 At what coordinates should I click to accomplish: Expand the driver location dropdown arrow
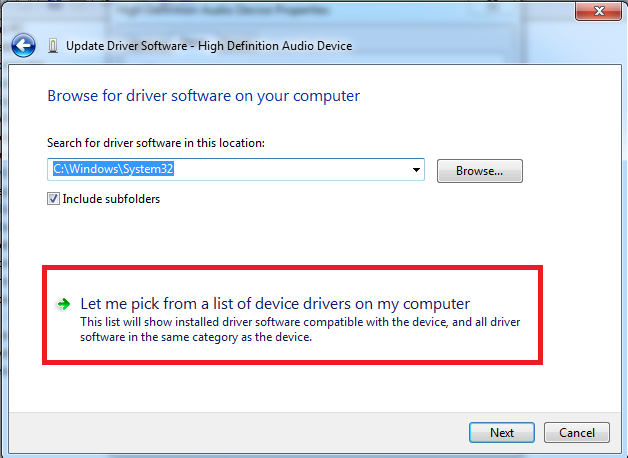point(416,170)
